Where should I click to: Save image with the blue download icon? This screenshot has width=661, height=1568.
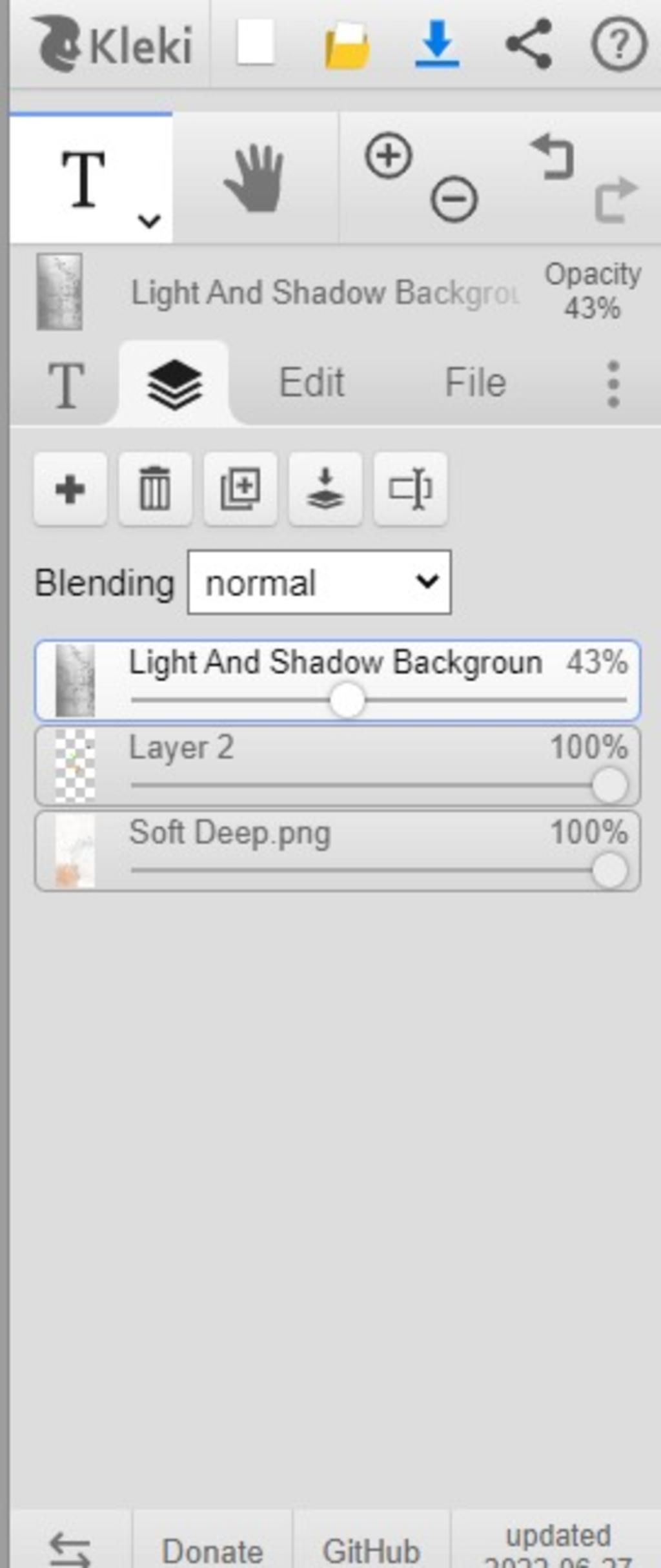[x=437, y=43]
